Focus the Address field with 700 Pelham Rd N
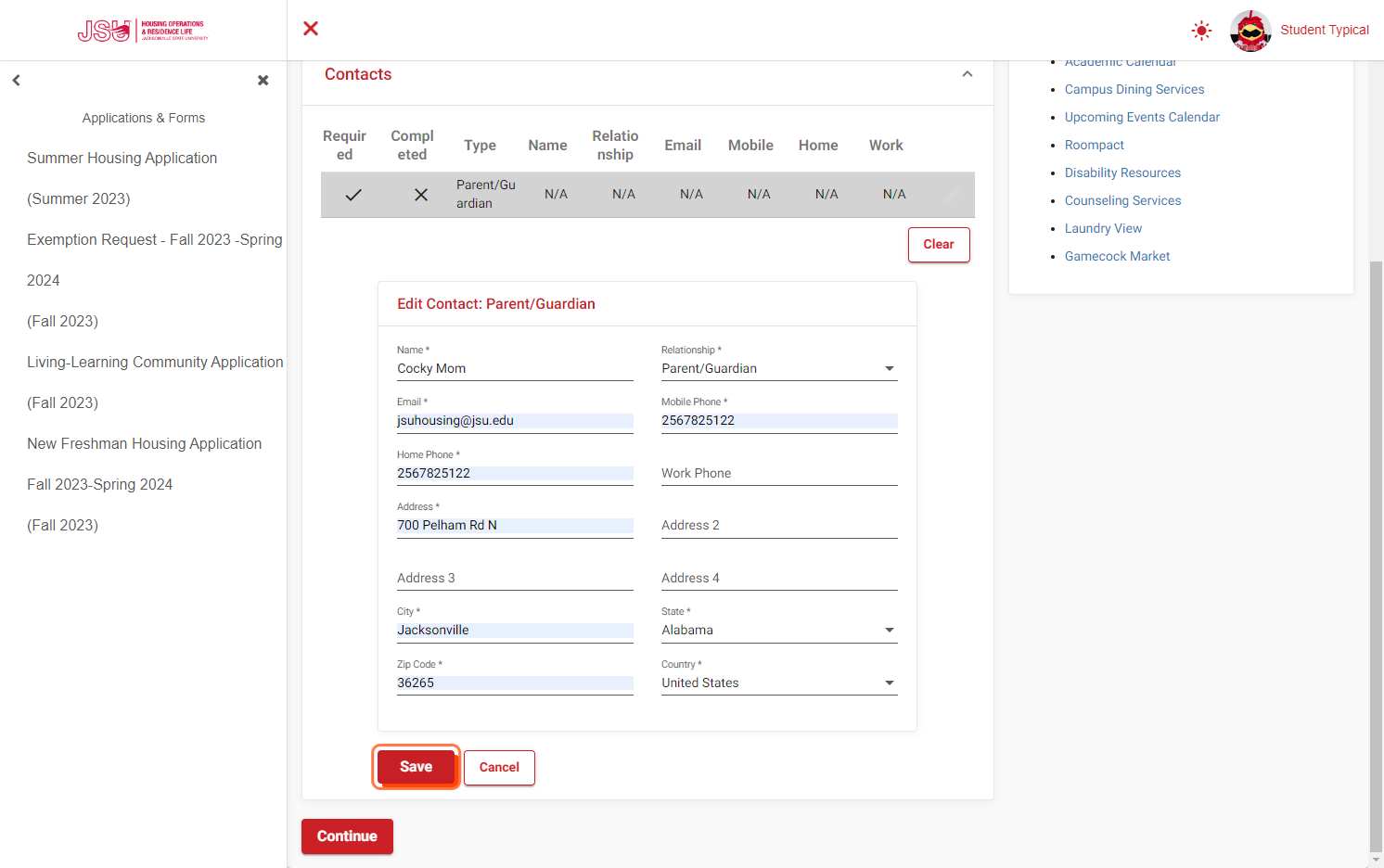This screenshot has height=868, width=1384. coord(515,526)
